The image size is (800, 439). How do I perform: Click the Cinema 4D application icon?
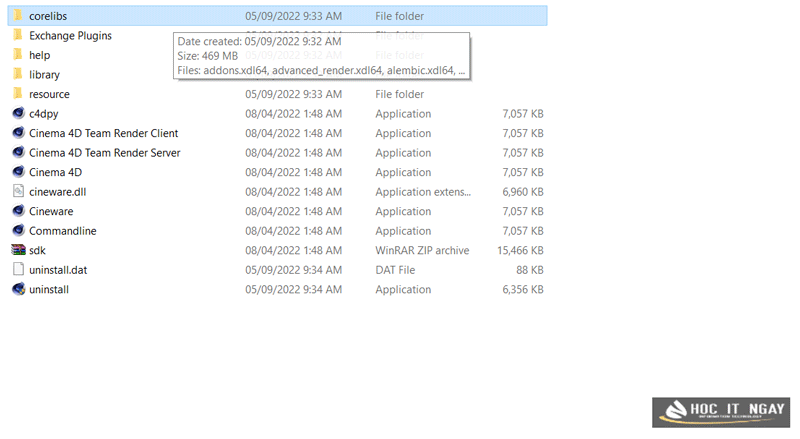[18, 172]
